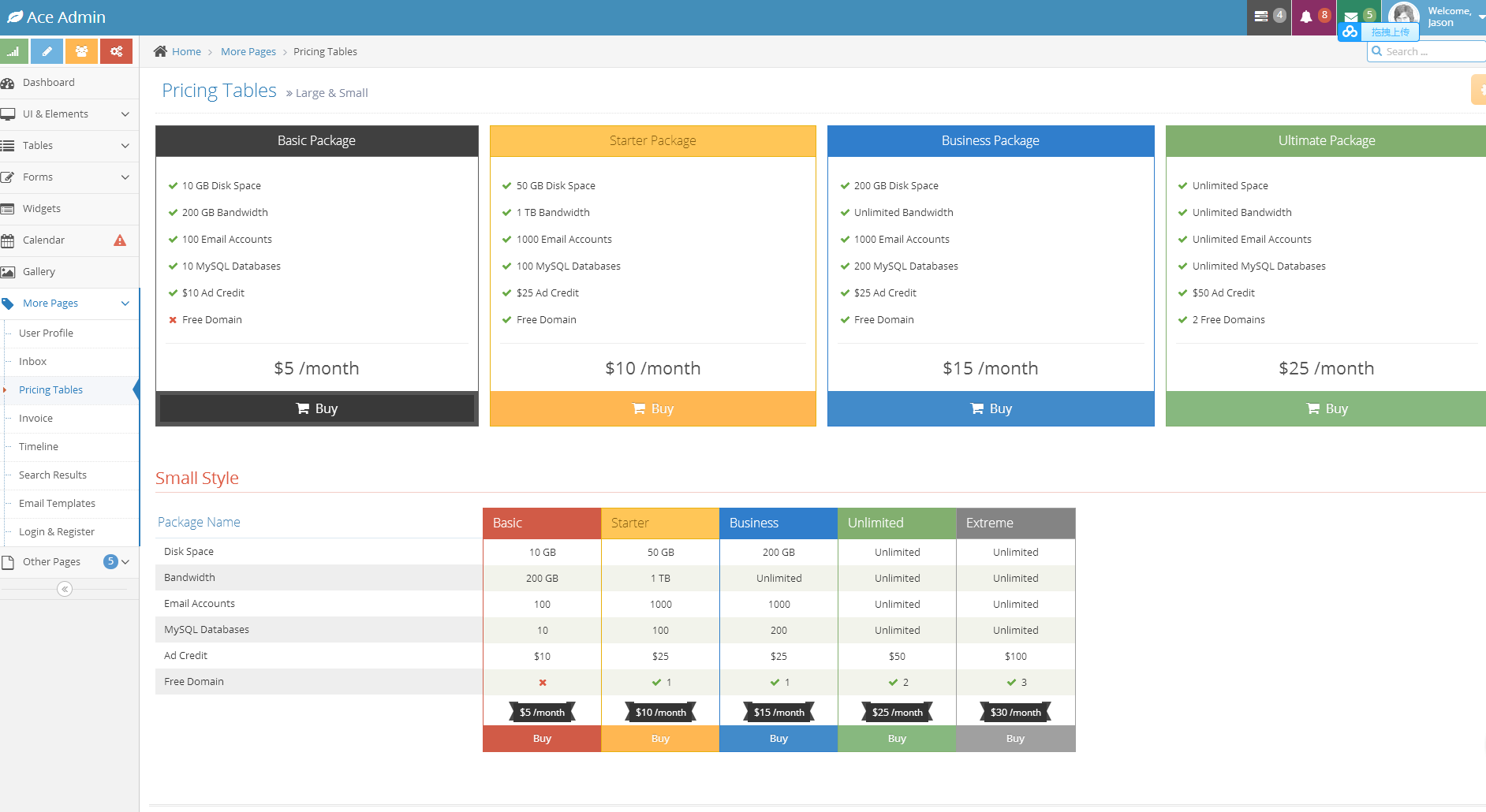Click the Calendar icon in the sidebar
This screenshot has width=1486, height=812.
(x=8, y=240)
